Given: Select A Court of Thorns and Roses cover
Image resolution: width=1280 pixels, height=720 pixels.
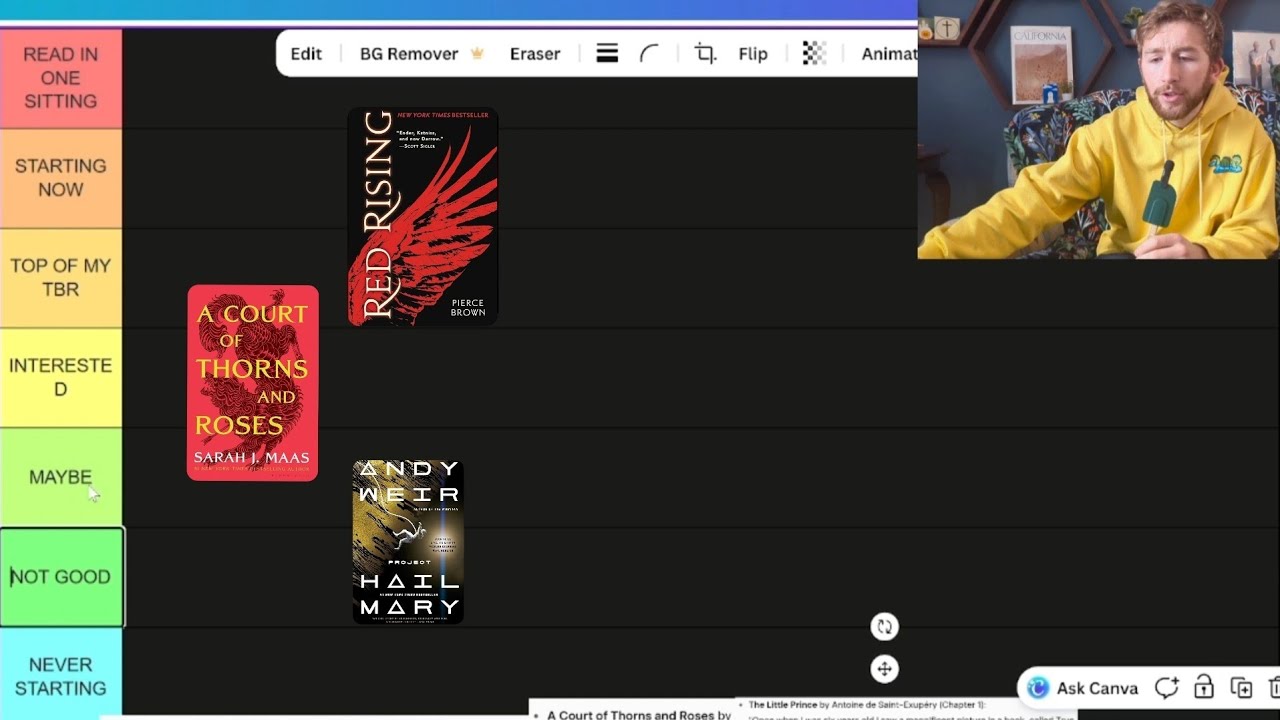Looking at the screenshot, I should 253,383.
